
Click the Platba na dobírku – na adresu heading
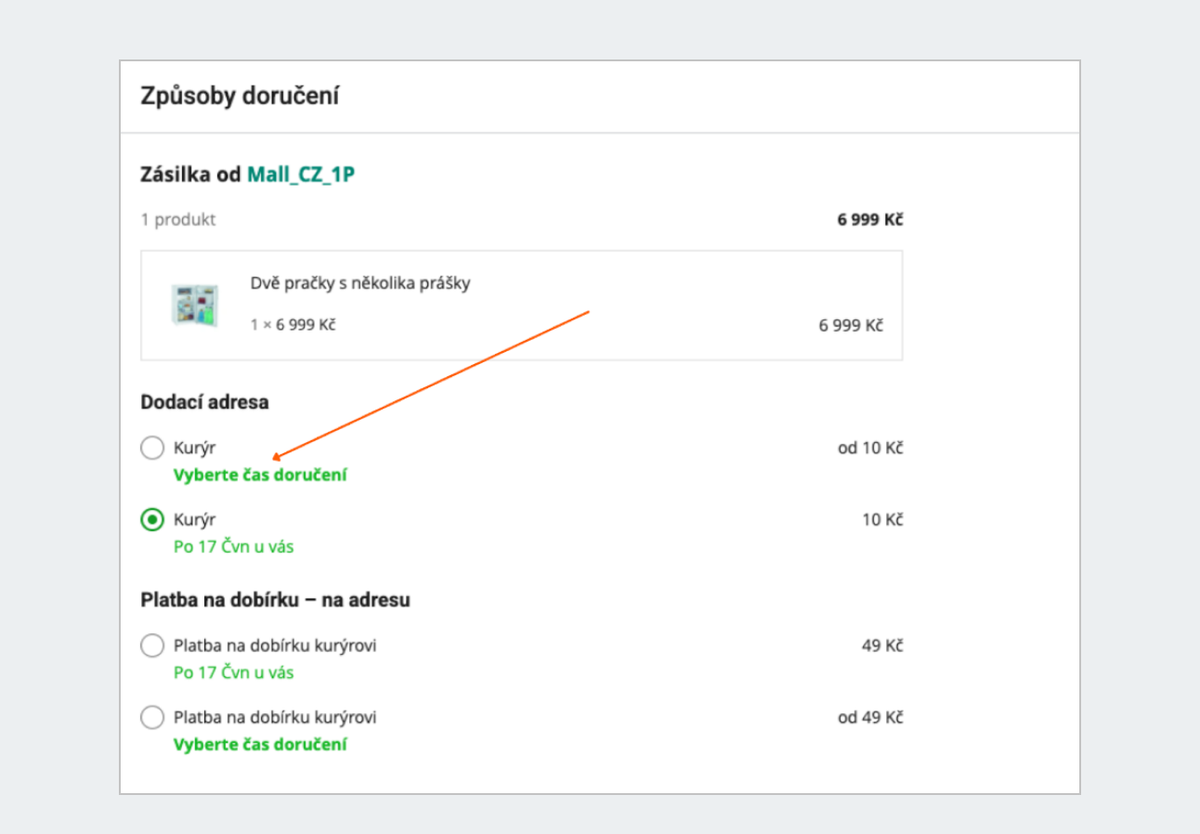tap(275, 600)
